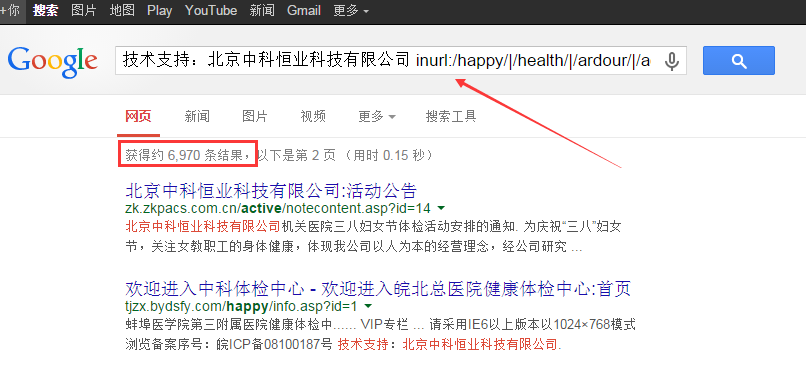
Task: Start voice search with microphone icon
Action: coord(671,61)
